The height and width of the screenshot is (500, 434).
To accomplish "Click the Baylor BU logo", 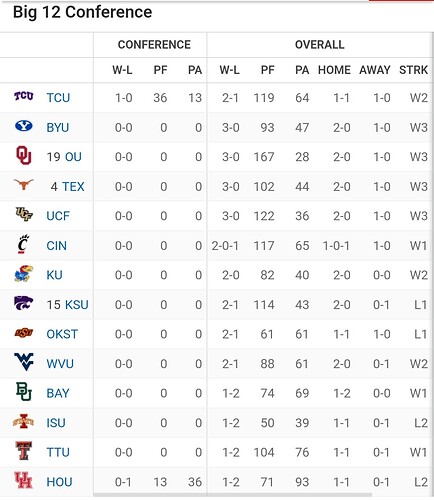I will [x=24, y=391].
